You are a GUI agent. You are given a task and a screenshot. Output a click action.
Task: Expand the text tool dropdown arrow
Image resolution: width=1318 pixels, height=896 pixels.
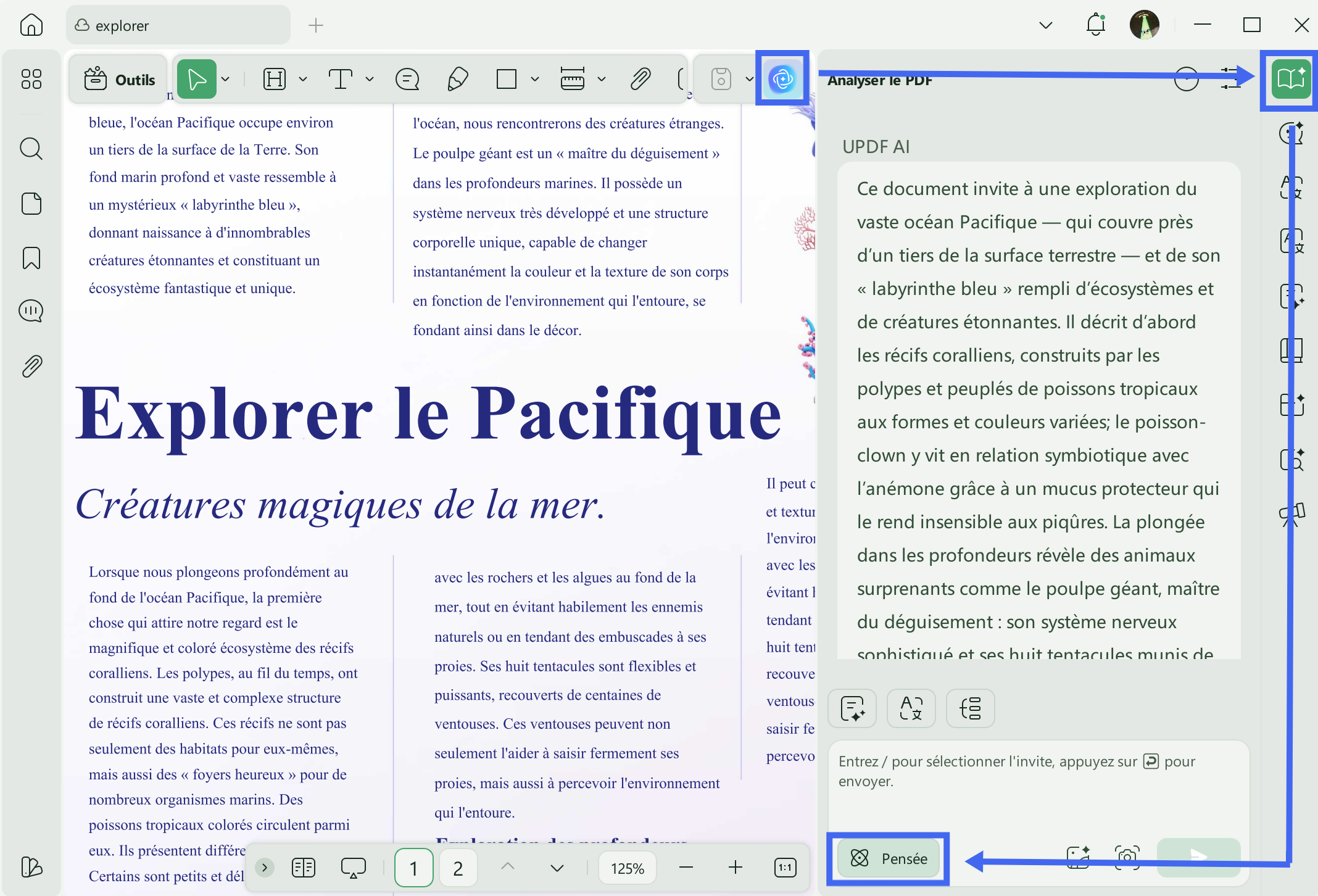(370, 79)
